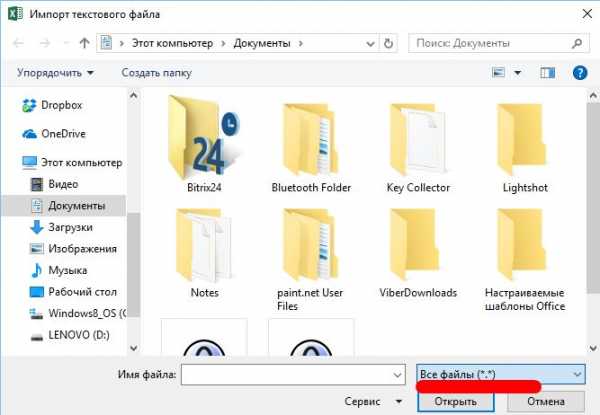The height and width of the screenshot is (415, 600).
Task: Click into the Имя файла field
Action: coord(287,374)
